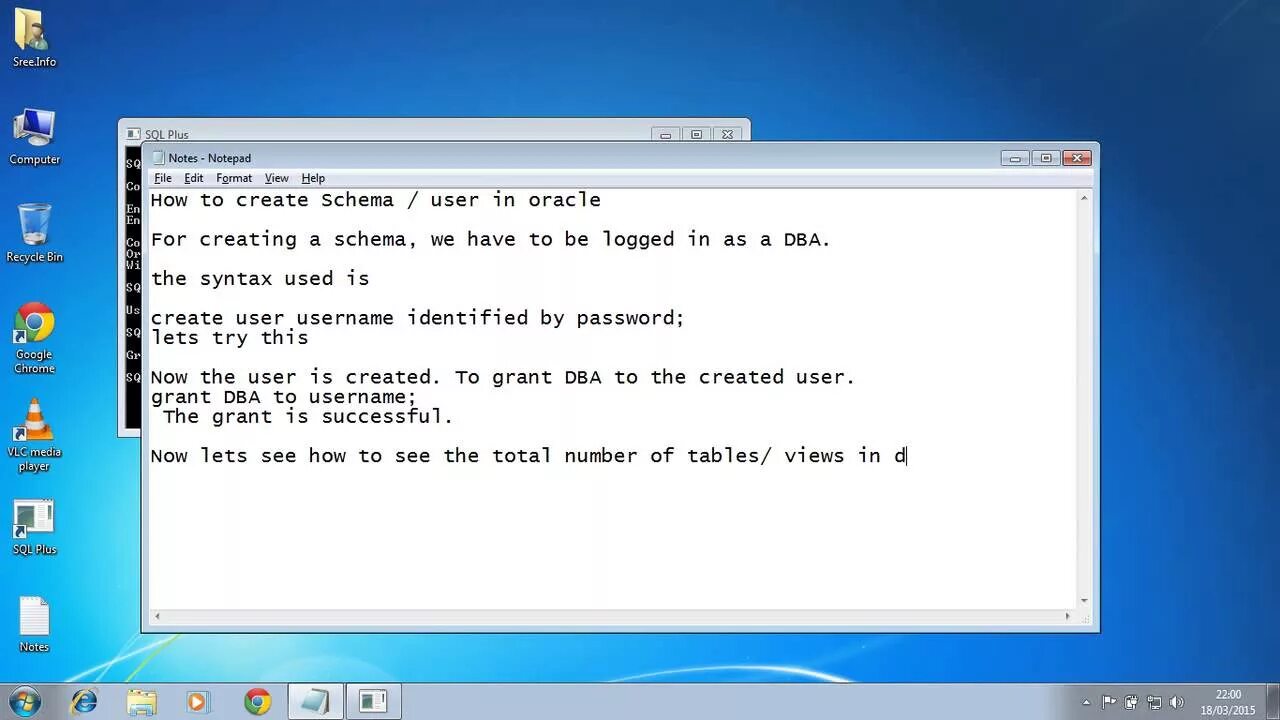Click the line "How to create Schema / user in oracle"

376,200
